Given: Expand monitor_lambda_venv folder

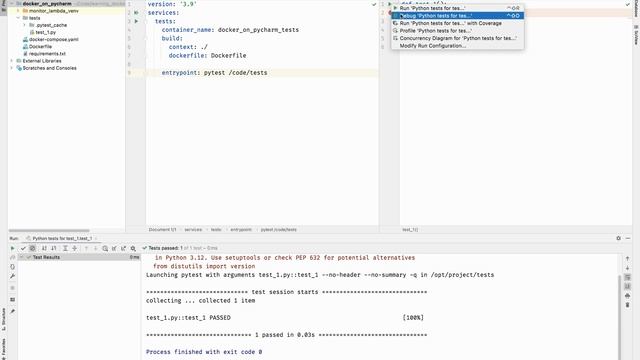Looking at the screenshot, I should (x=18, y=11).
